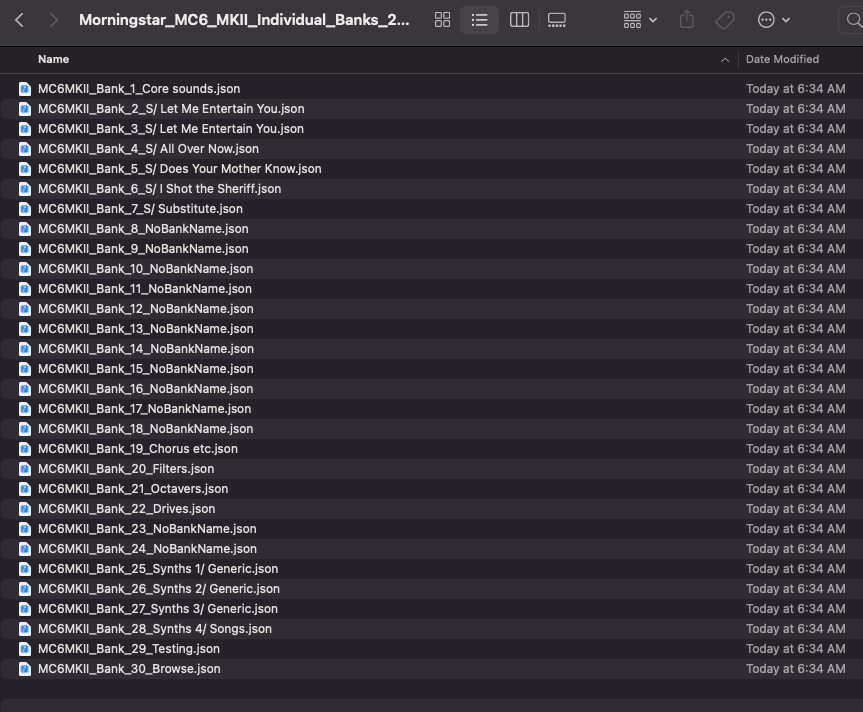Image resolution: width=863 pixels, height=712 pixels.
Task: Click the modified date of Bank_1_Core sounds.json
Action: coord(795,89)
